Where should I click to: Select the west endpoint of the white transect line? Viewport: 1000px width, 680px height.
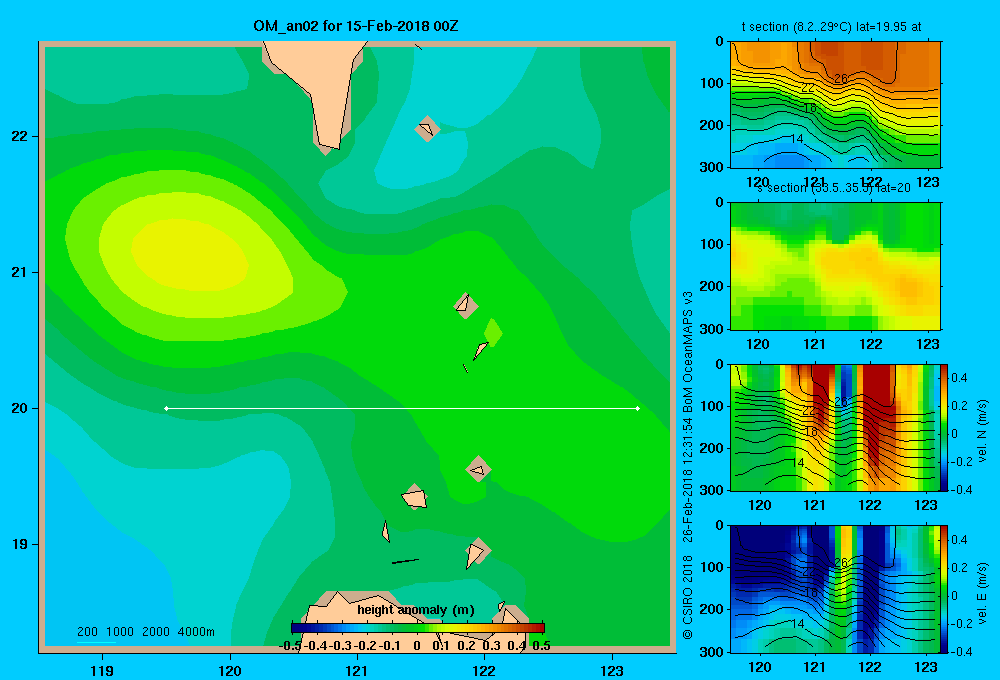coord(166,408)
